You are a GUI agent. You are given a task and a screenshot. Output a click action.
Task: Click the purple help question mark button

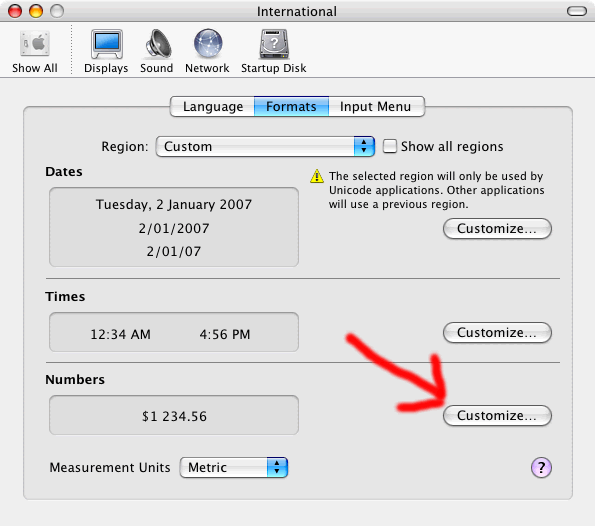click(541, 467)
